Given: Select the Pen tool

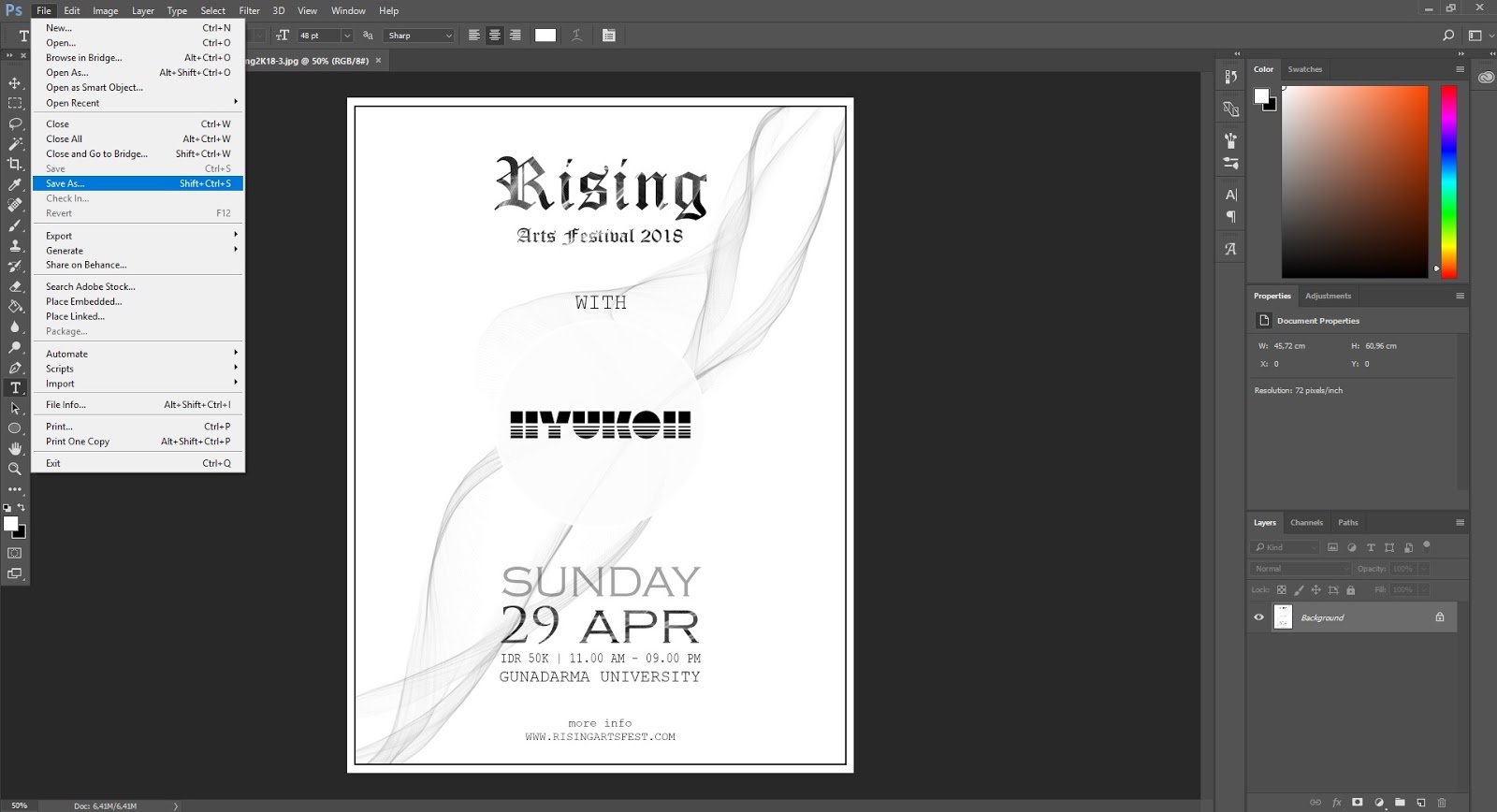Looking at the screenshot, I should pos(15,368).
